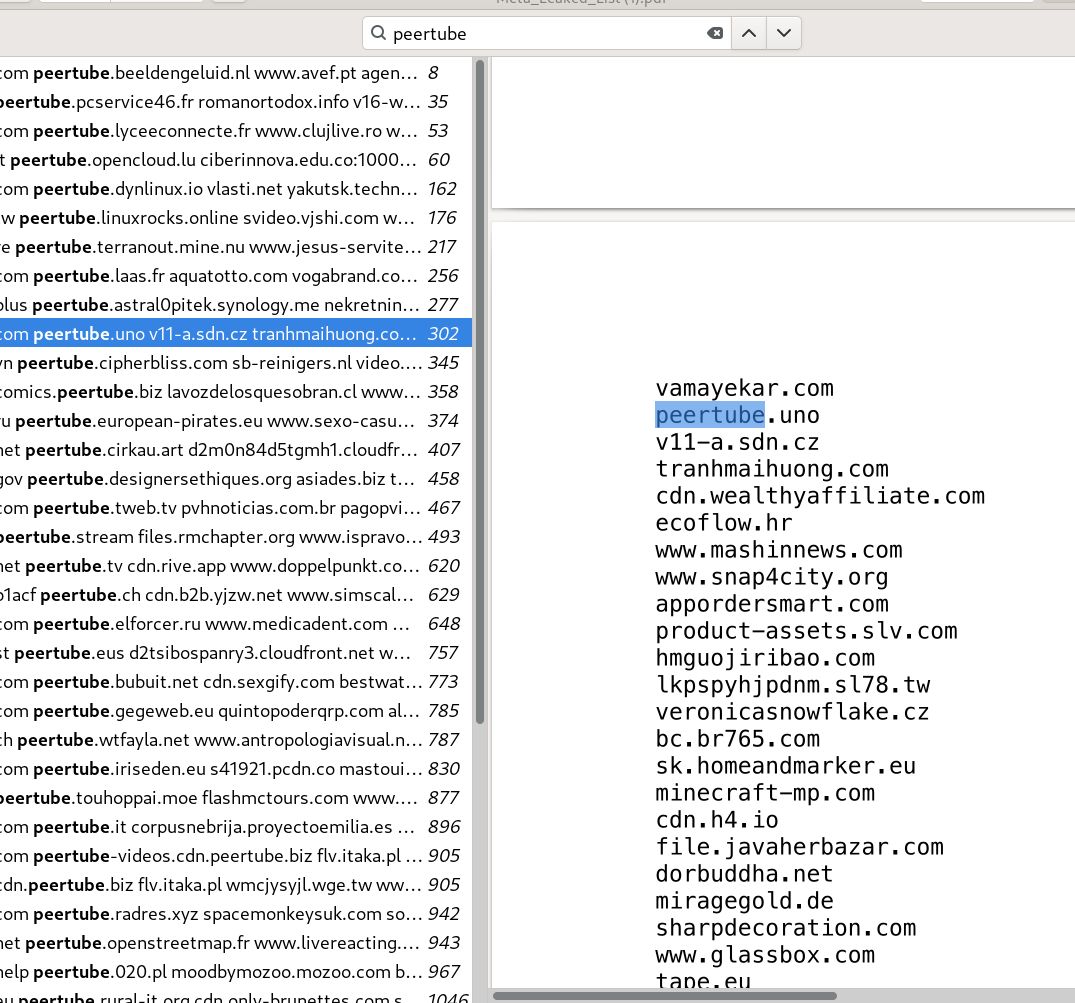Image resolution: width=1075 pixels, height=1003 pixels.
Task: Jump to next search match
Action: click(784, 33)
